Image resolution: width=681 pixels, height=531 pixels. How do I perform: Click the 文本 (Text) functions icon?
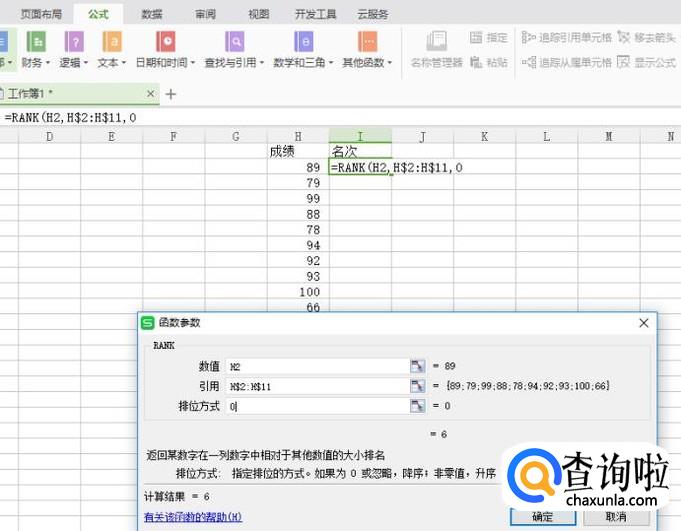coord(111,42)
